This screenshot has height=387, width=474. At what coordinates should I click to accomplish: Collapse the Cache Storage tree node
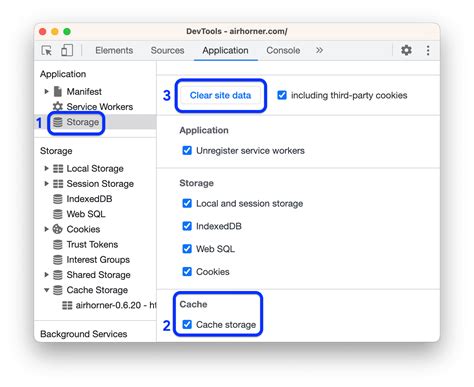(46, 290)
